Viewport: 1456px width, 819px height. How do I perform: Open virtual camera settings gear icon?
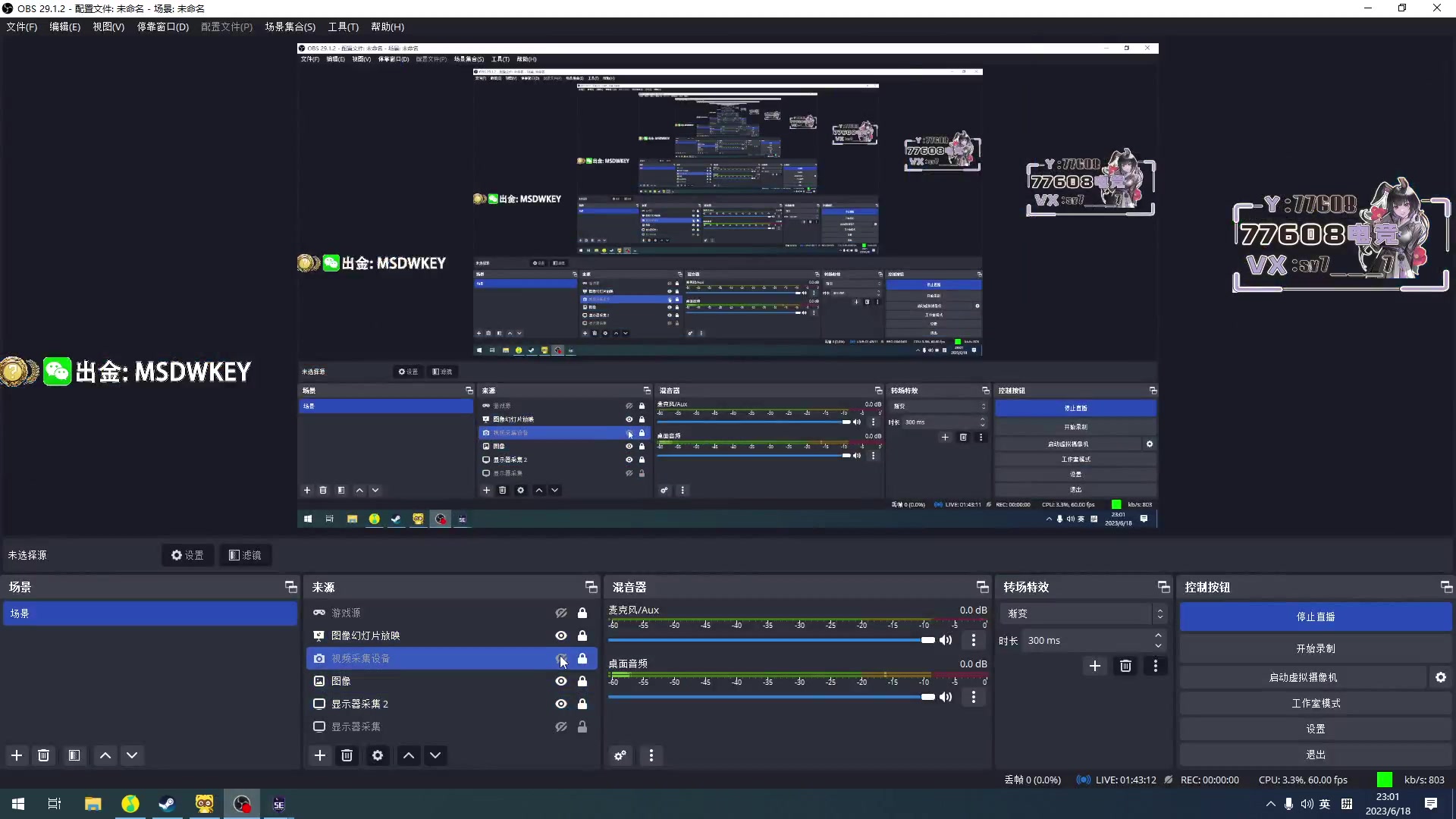click(1440, 677)
